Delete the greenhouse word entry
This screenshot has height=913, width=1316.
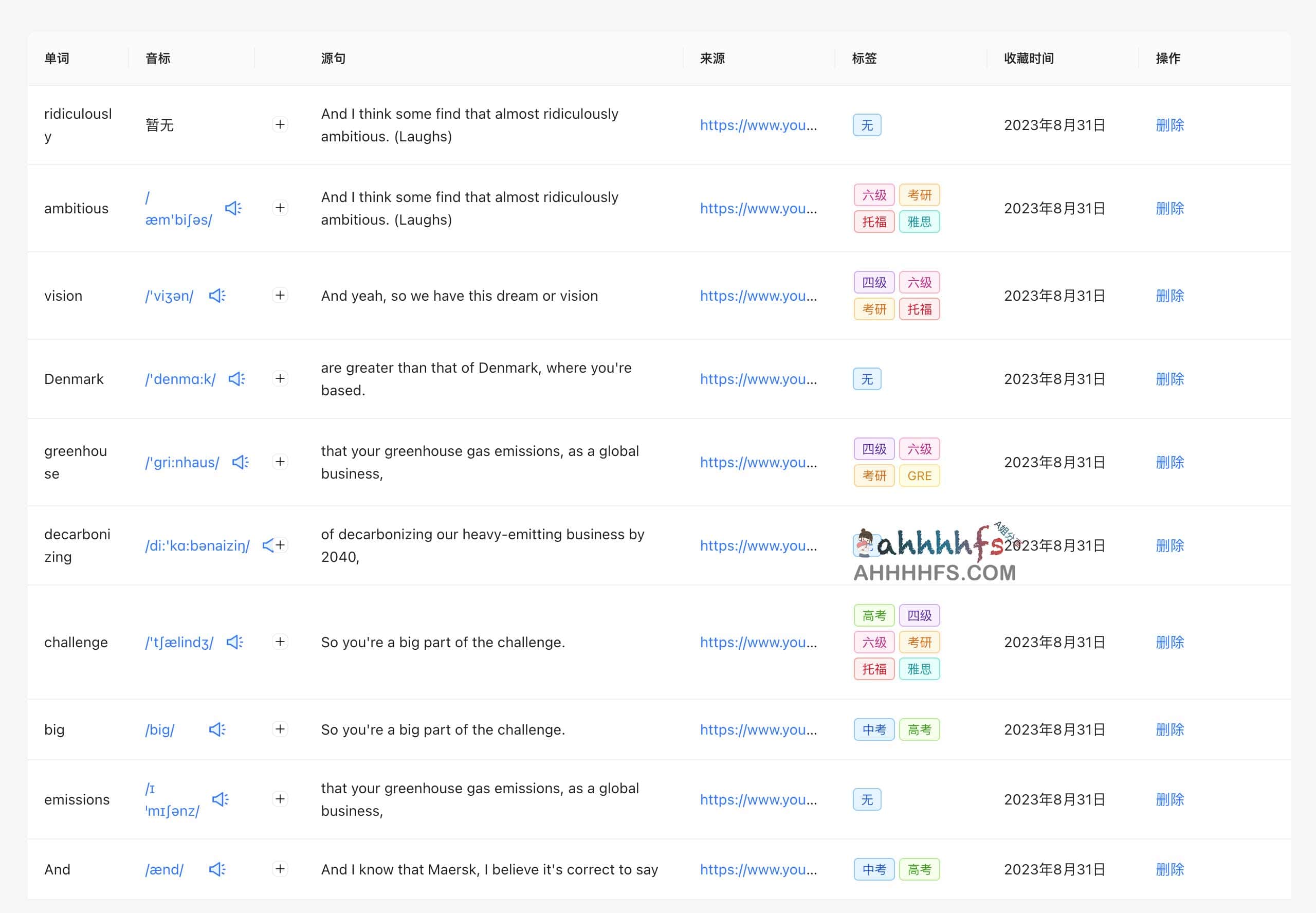point(1169,462)
